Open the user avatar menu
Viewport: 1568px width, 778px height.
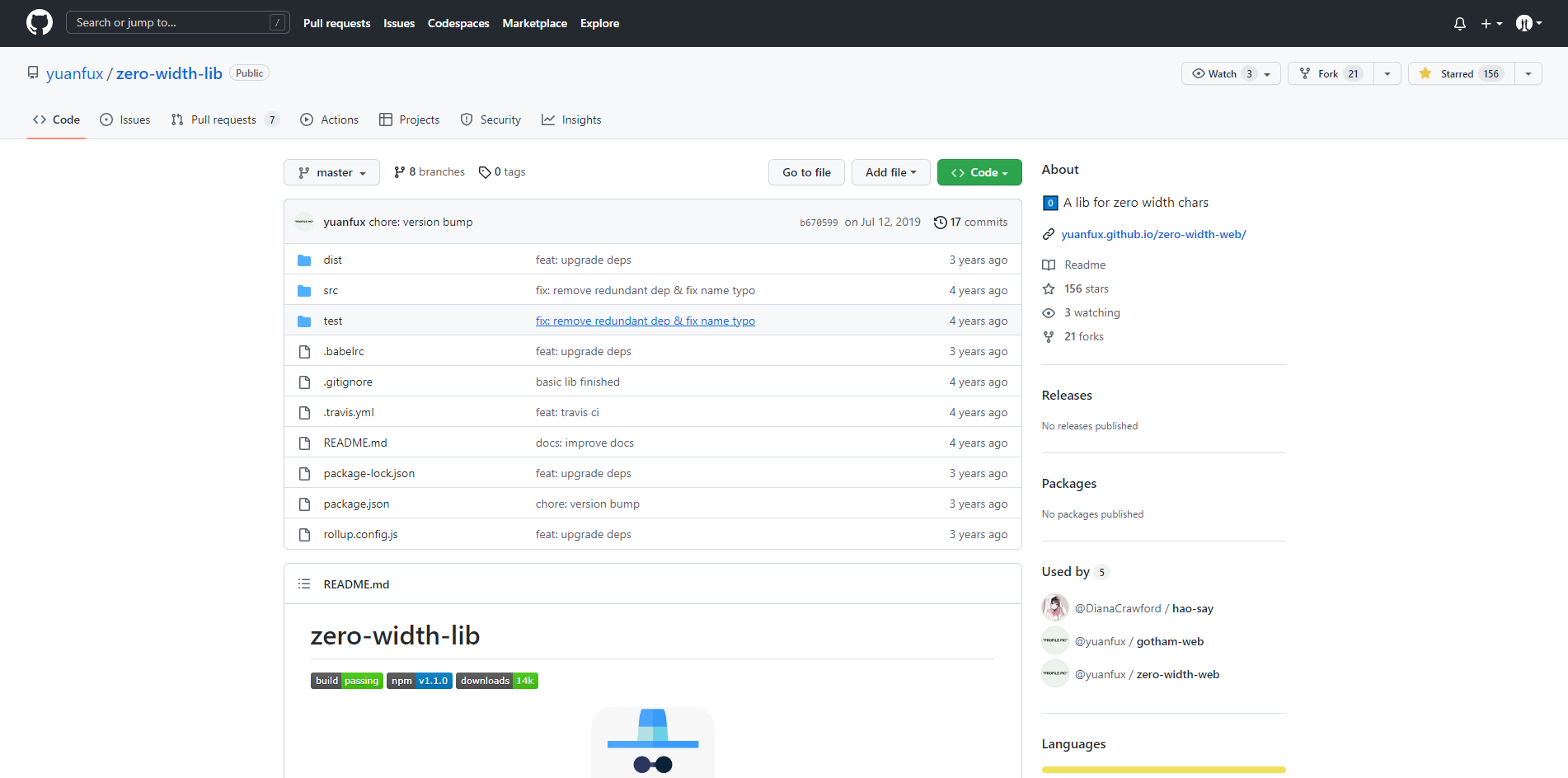pyautogui.click(x=1529, y=23)
